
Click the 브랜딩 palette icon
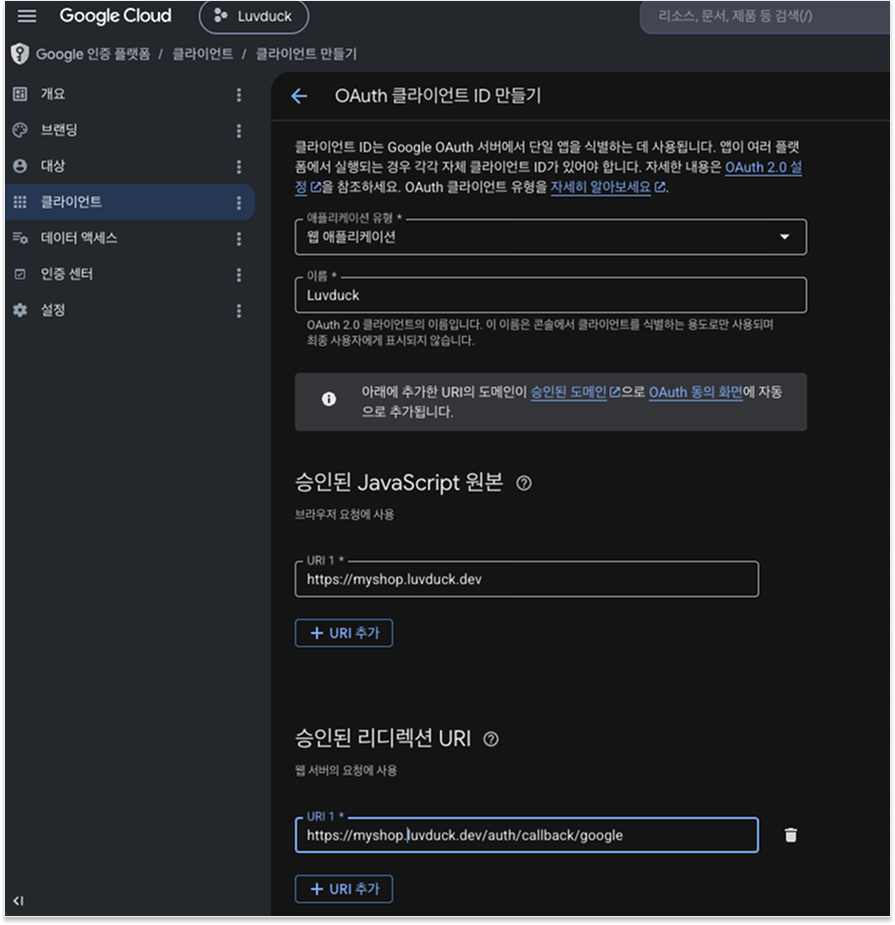[x=20, y=130]
